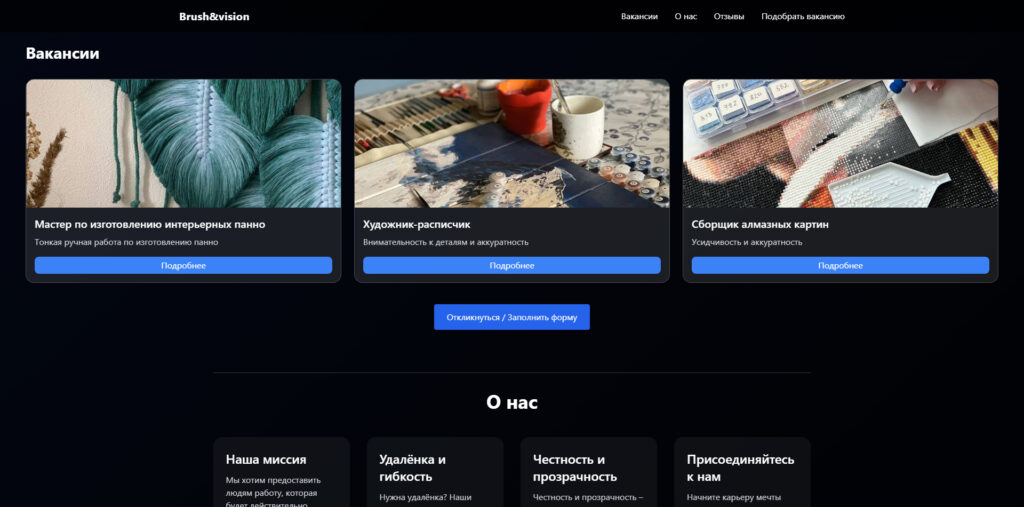Select the Честность и прозрачность card heading

(x=575, y=468)
